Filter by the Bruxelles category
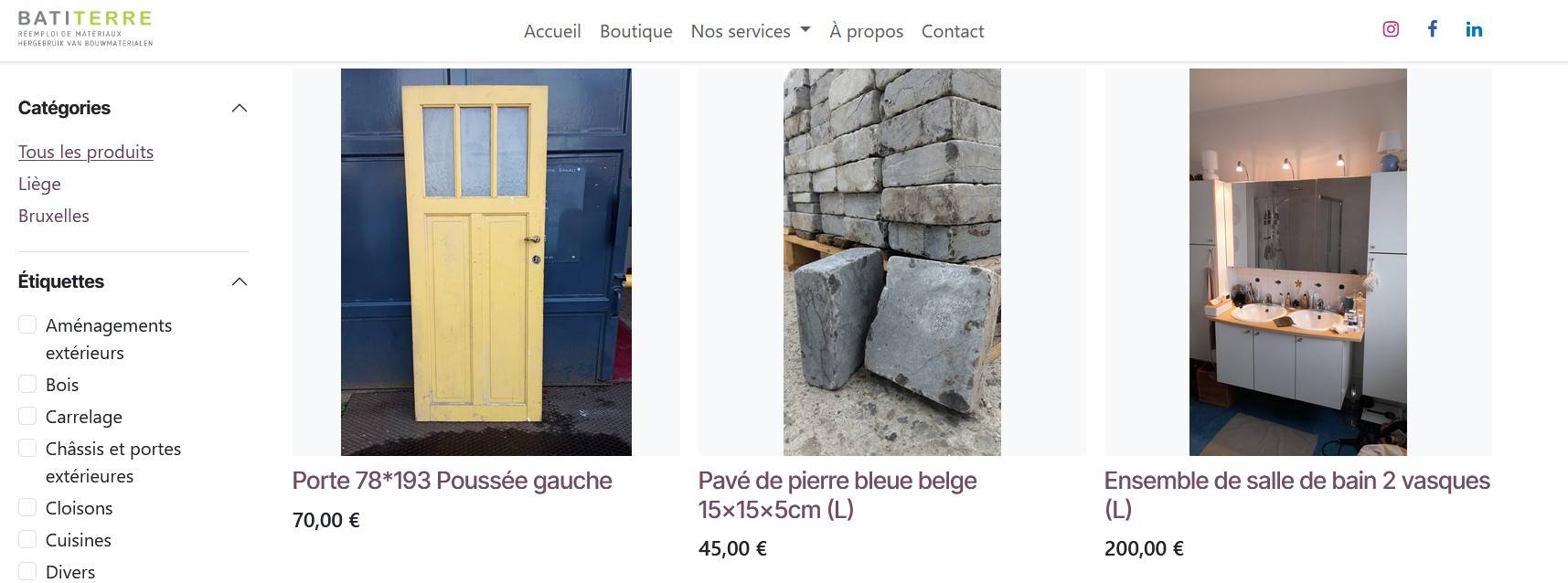Viewport: 1568px width, 583px height. [54, 216]
